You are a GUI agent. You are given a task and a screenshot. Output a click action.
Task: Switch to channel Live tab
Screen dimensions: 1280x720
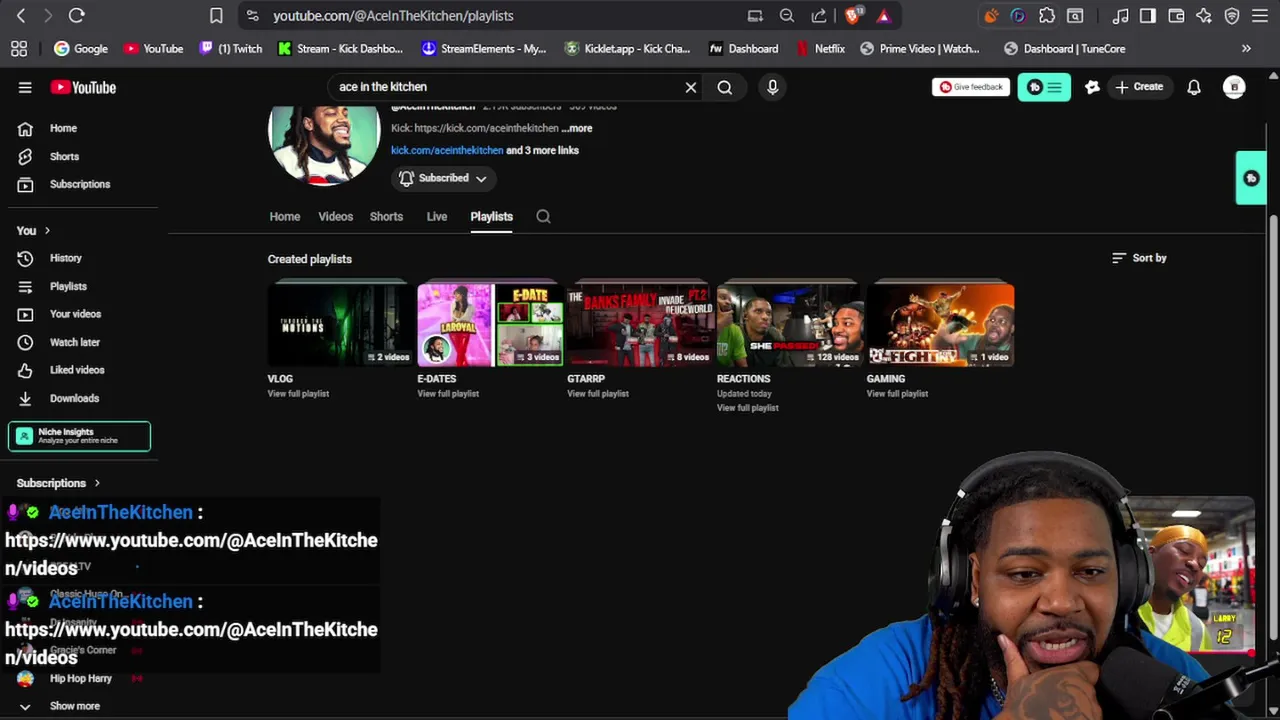[437, 216]
